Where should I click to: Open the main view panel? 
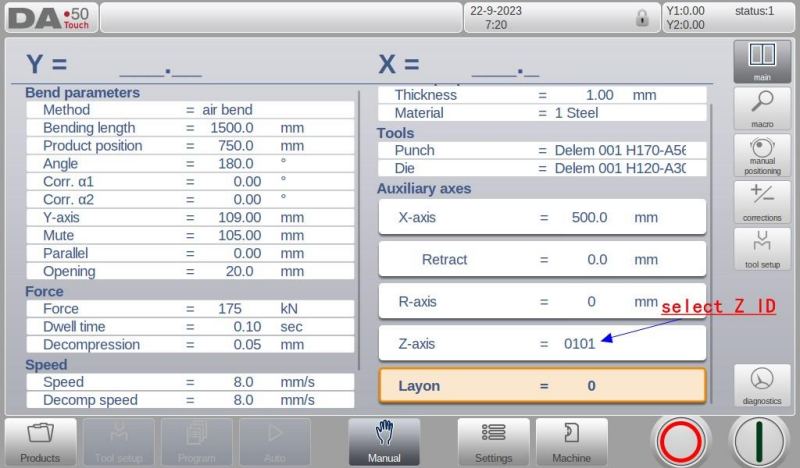(x=762, y=62)
